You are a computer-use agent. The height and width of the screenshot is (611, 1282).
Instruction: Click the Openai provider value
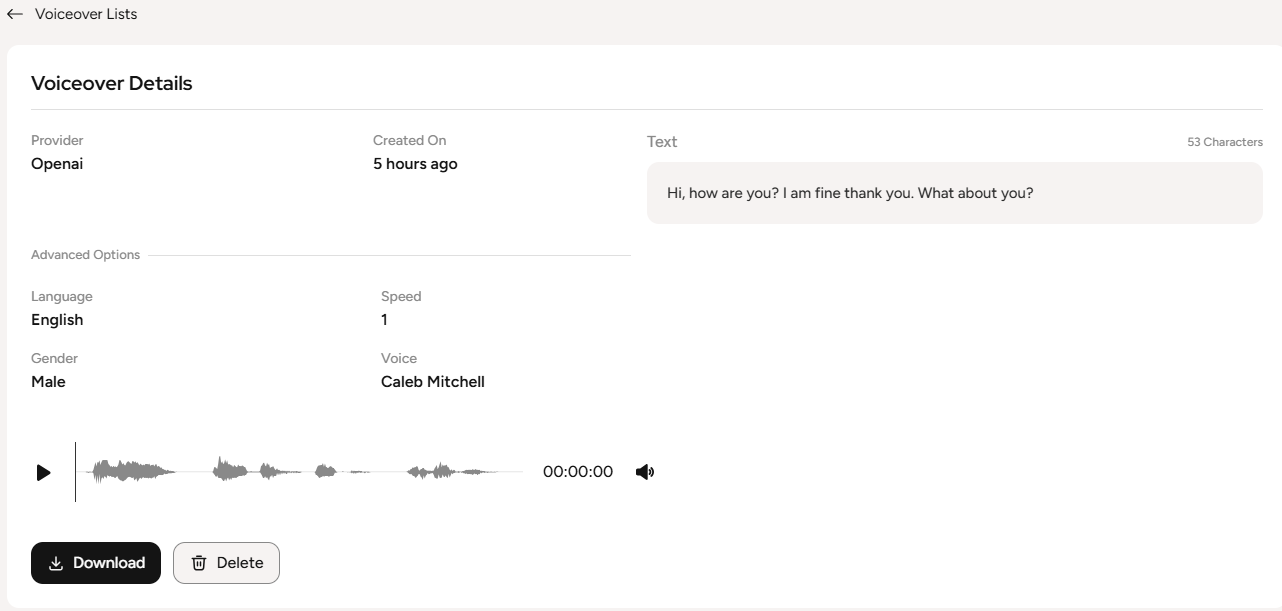57,164
